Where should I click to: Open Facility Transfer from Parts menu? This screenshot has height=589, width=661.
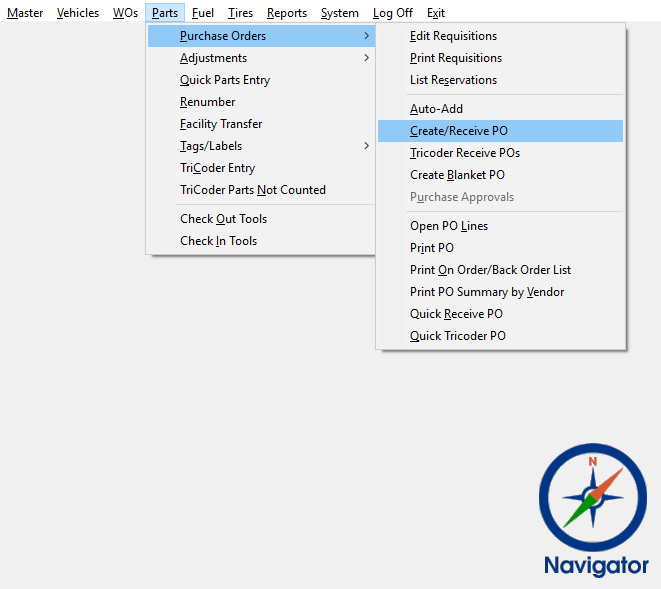coord(221,124)
